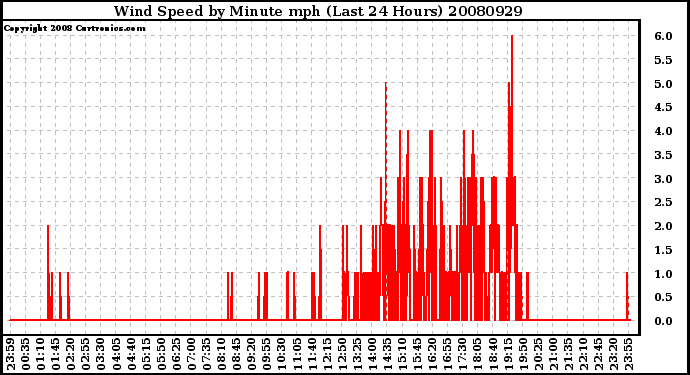690x375 pixels.
Task: Click the chart title Wind Speed by Minute
Action: [318, 11]
